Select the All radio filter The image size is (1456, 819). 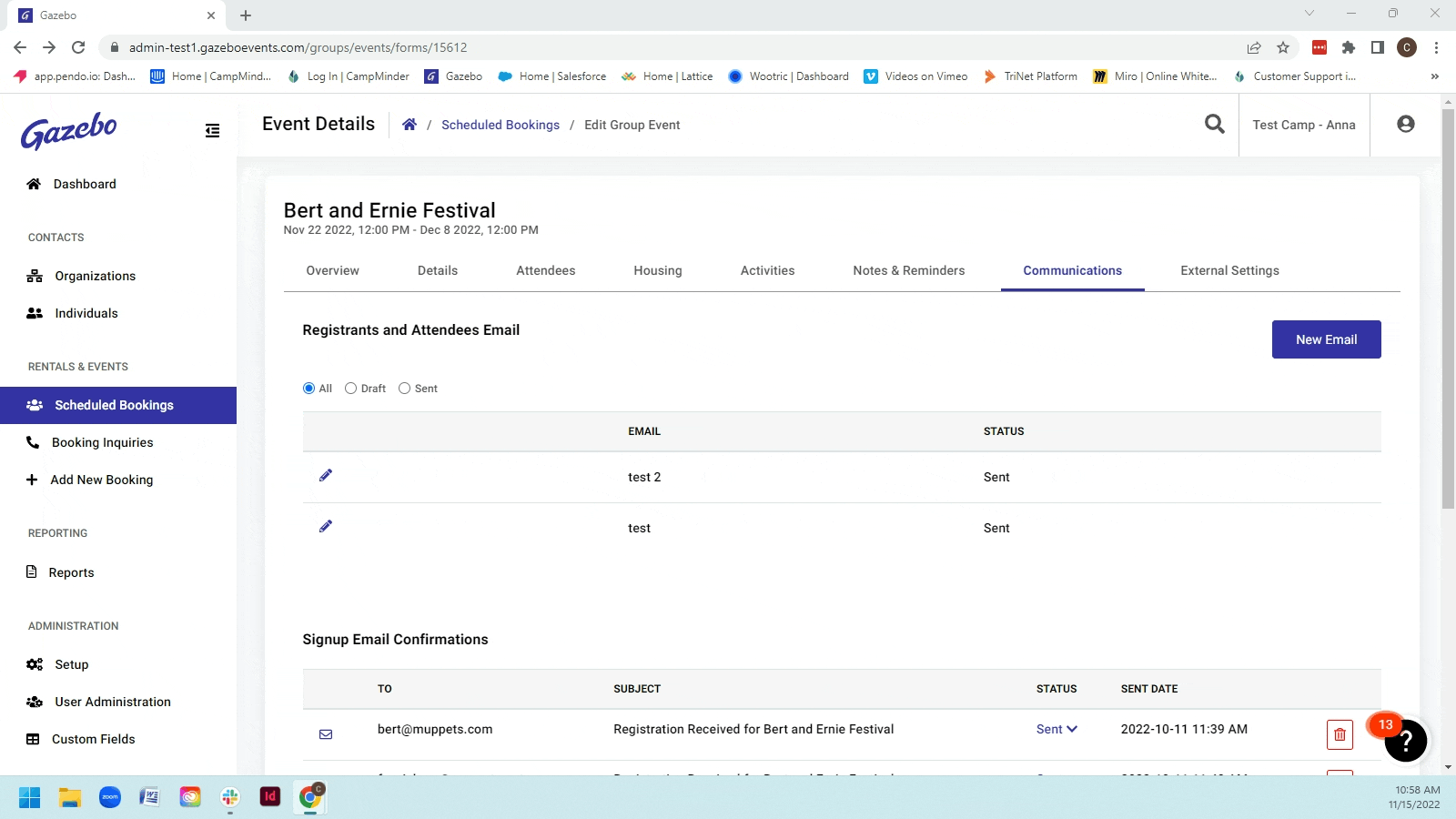[308, 389]
